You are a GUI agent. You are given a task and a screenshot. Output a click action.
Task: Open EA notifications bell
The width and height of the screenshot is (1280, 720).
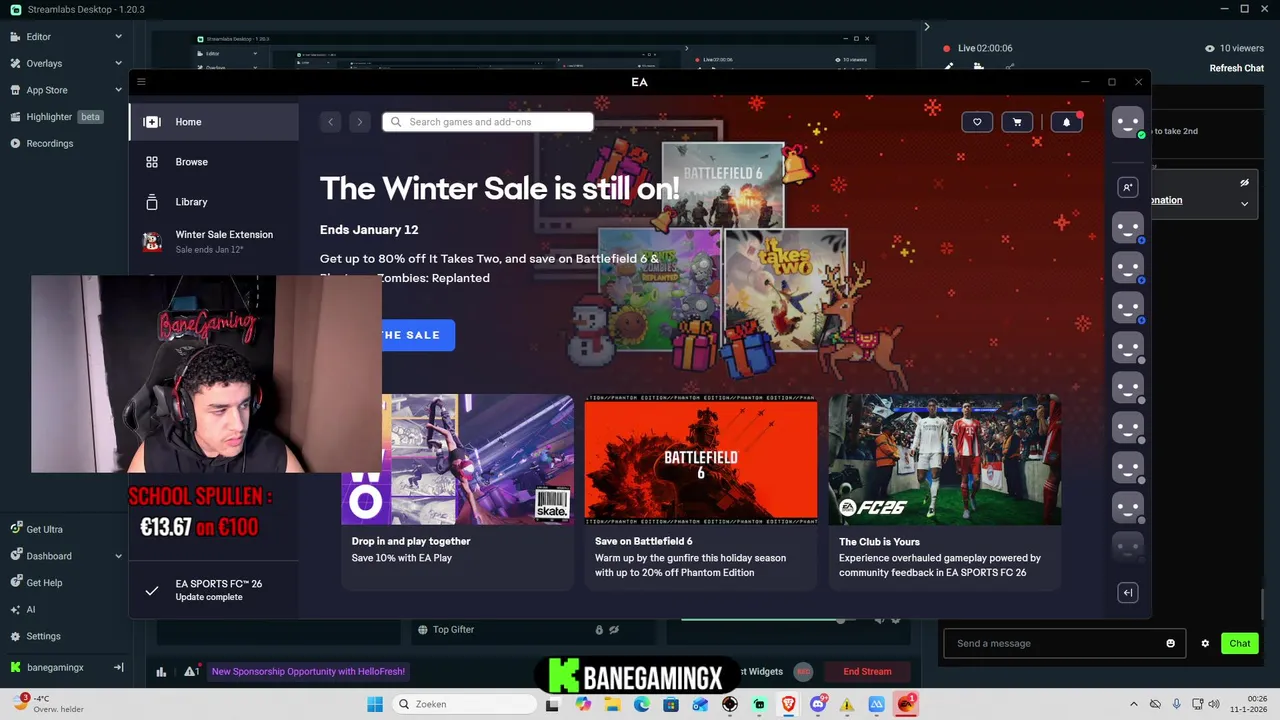click(x=1066, y=122)
